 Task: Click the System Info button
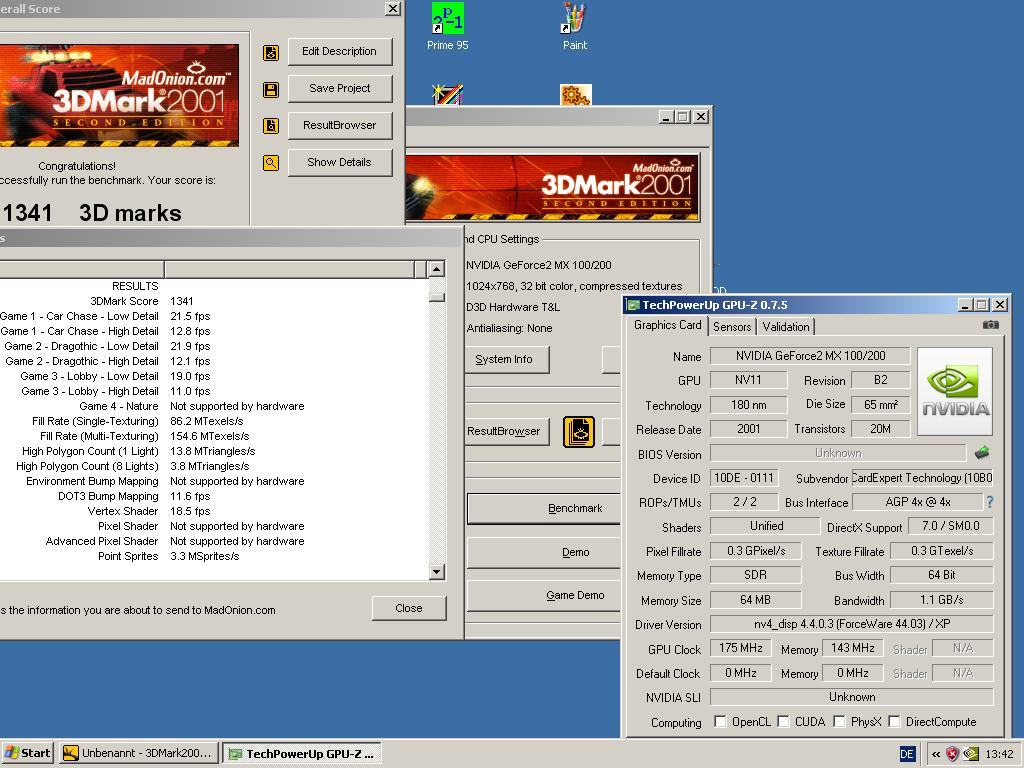point(507,359)
